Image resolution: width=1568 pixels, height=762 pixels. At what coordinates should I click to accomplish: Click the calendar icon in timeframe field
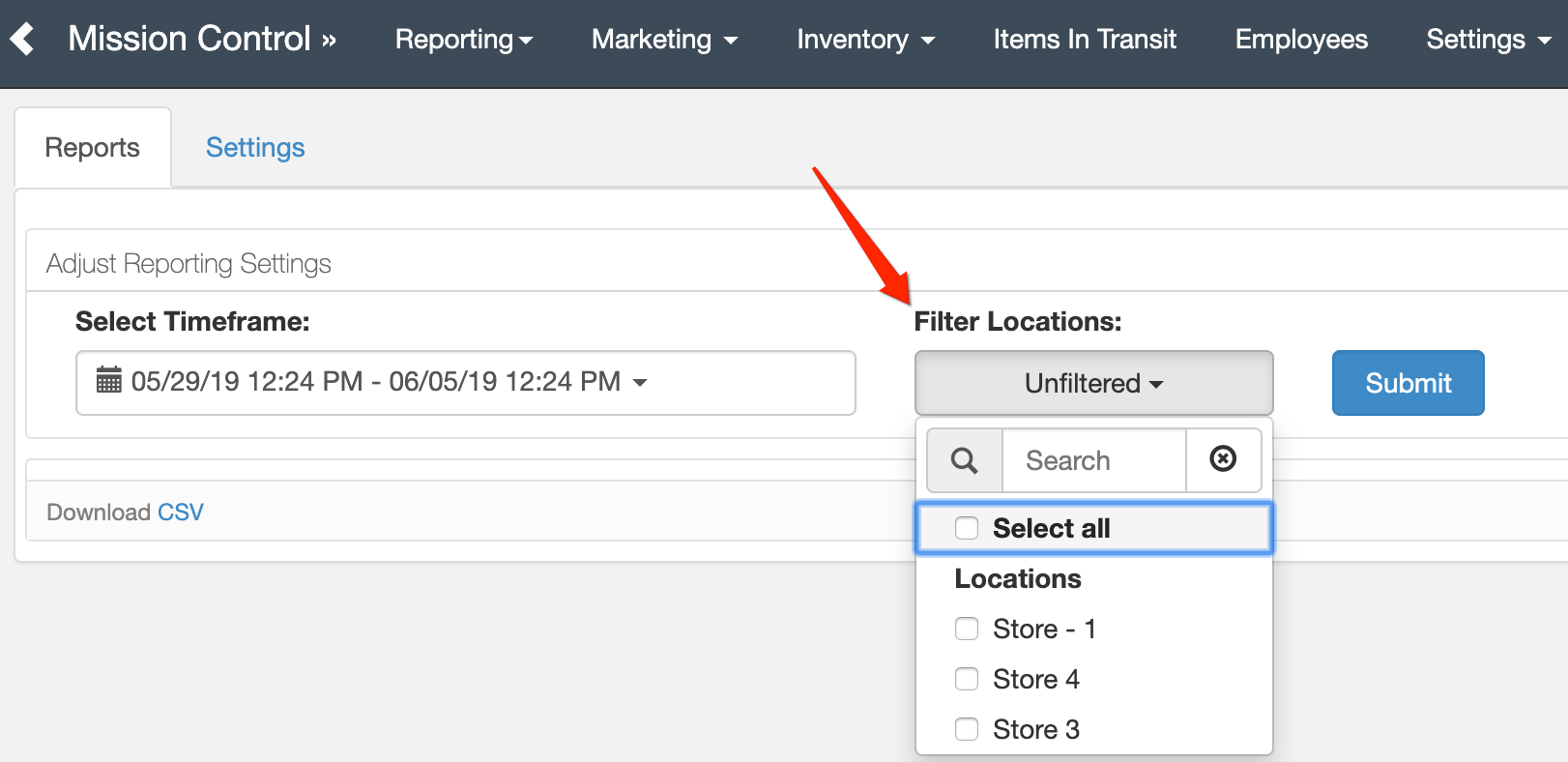tap(109, 380)
